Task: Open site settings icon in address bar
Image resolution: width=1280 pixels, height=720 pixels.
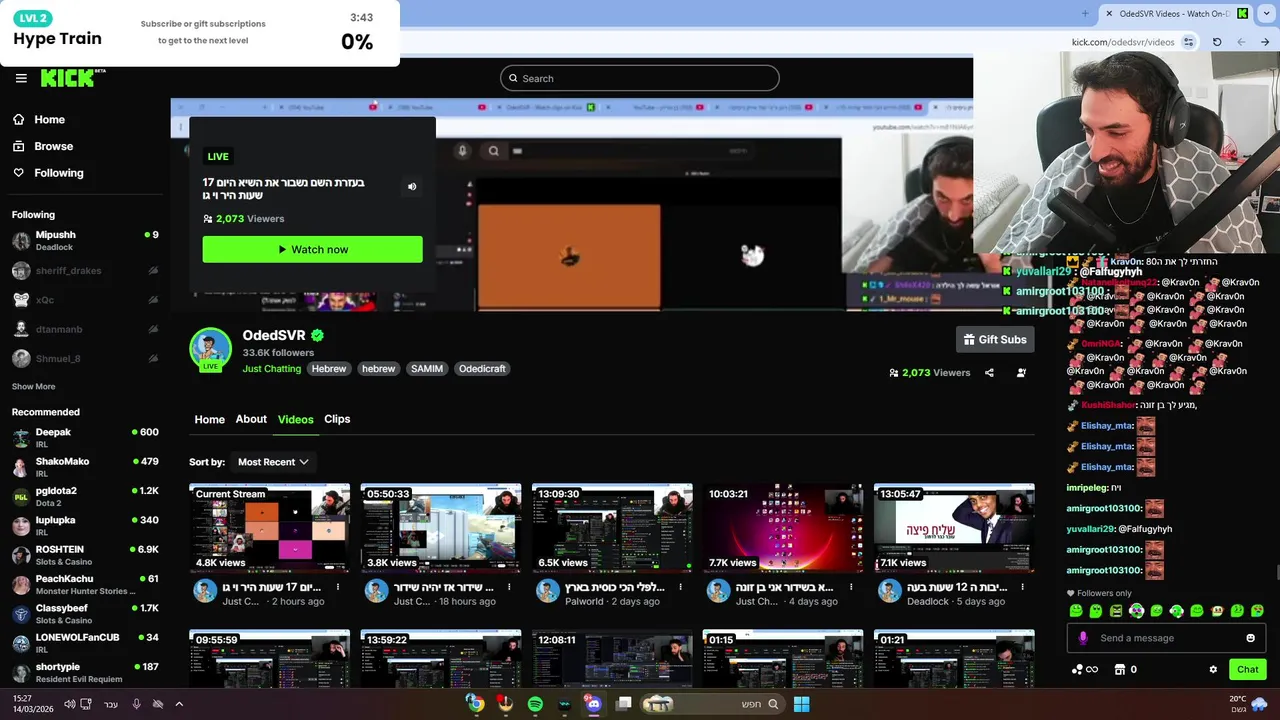Action: point(1188,42)
